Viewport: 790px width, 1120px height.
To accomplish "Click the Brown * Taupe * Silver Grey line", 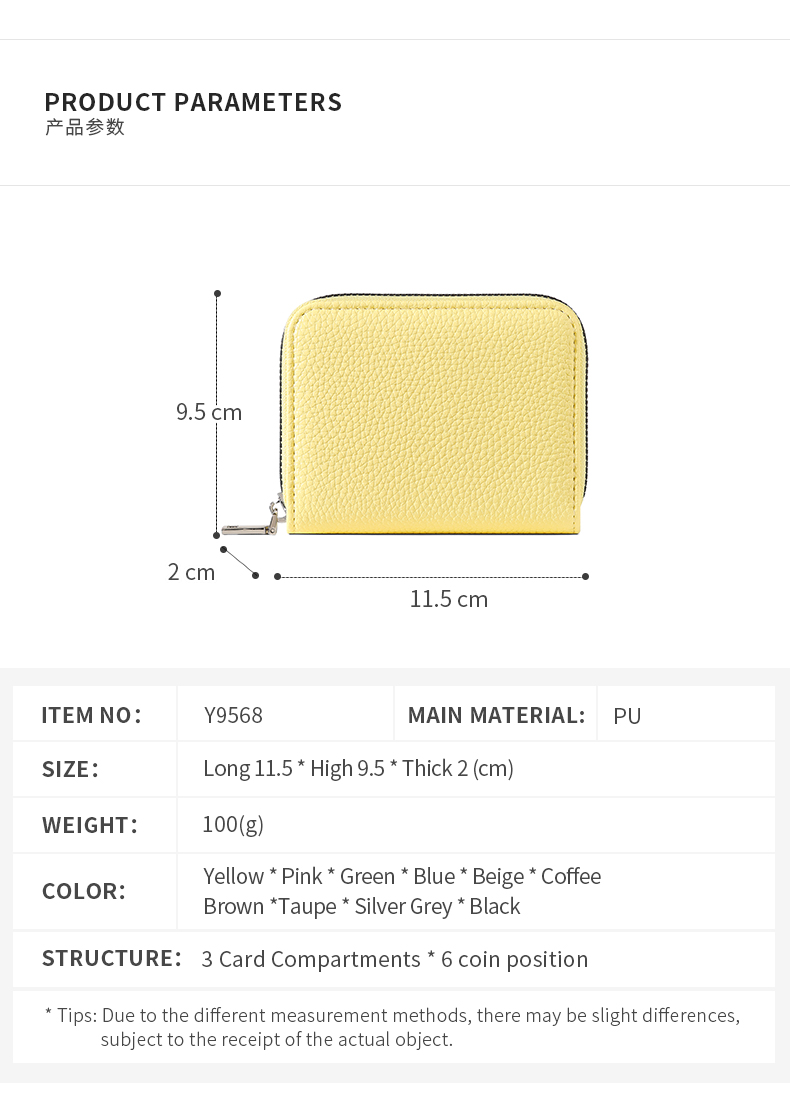I will click(x=361, y=906).
